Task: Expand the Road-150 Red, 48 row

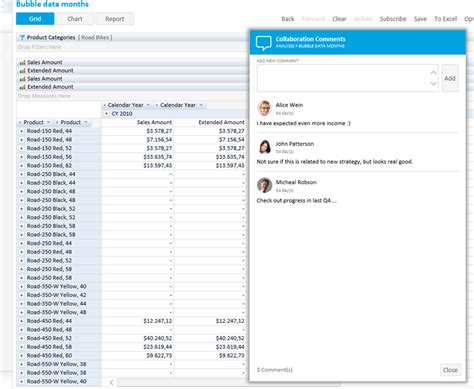Action: (22, 140)
